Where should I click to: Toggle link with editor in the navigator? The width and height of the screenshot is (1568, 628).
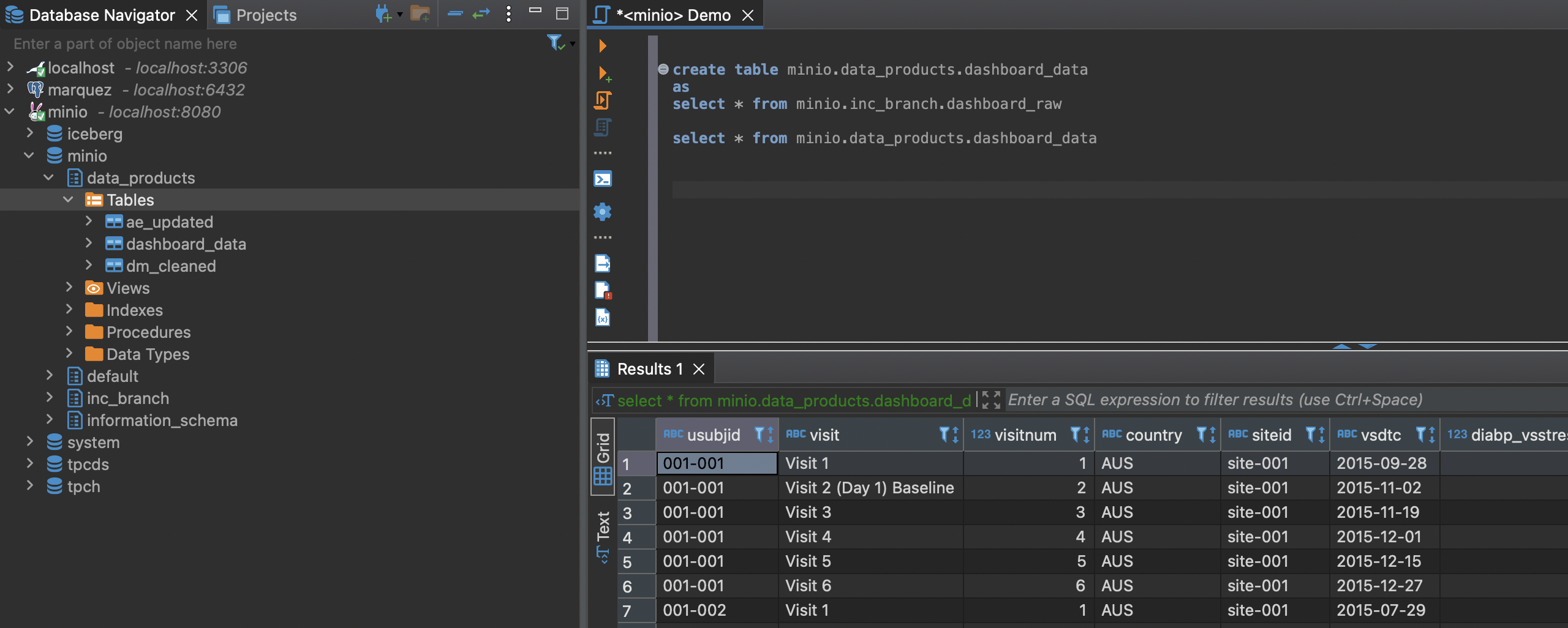click(481, 14)
